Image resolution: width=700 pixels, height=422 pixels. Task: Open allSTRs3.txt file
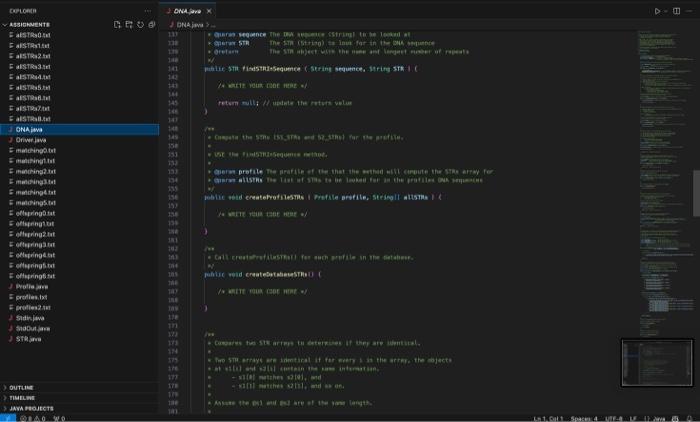33,67
